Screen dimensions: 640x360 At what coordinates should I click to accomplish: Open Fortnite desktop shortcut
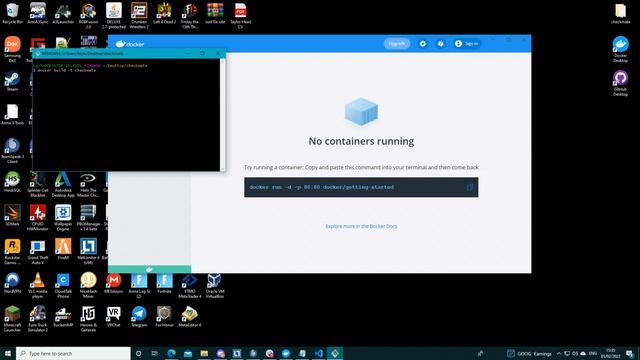coord(164,283)
